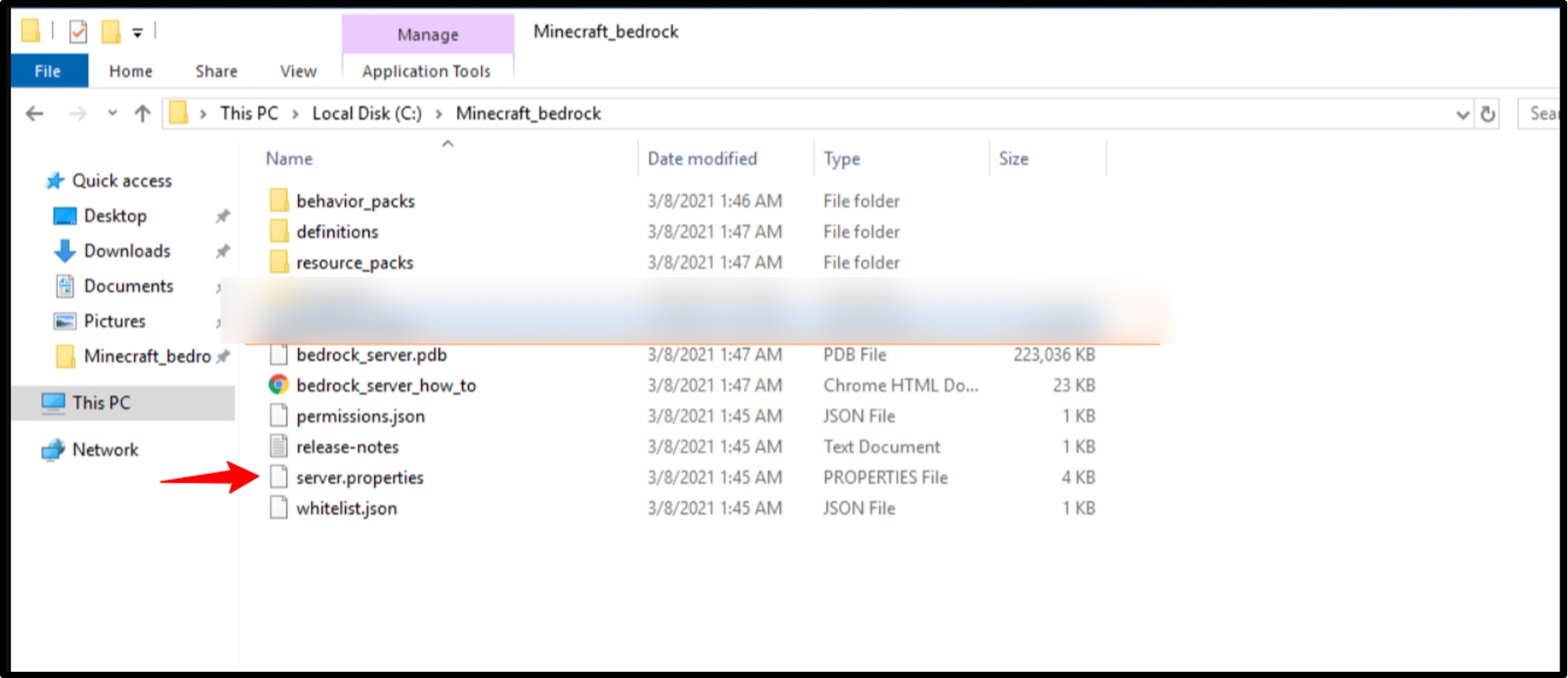Select permissions.json file name
1568x678 pixels.
[x=361, y=416]
